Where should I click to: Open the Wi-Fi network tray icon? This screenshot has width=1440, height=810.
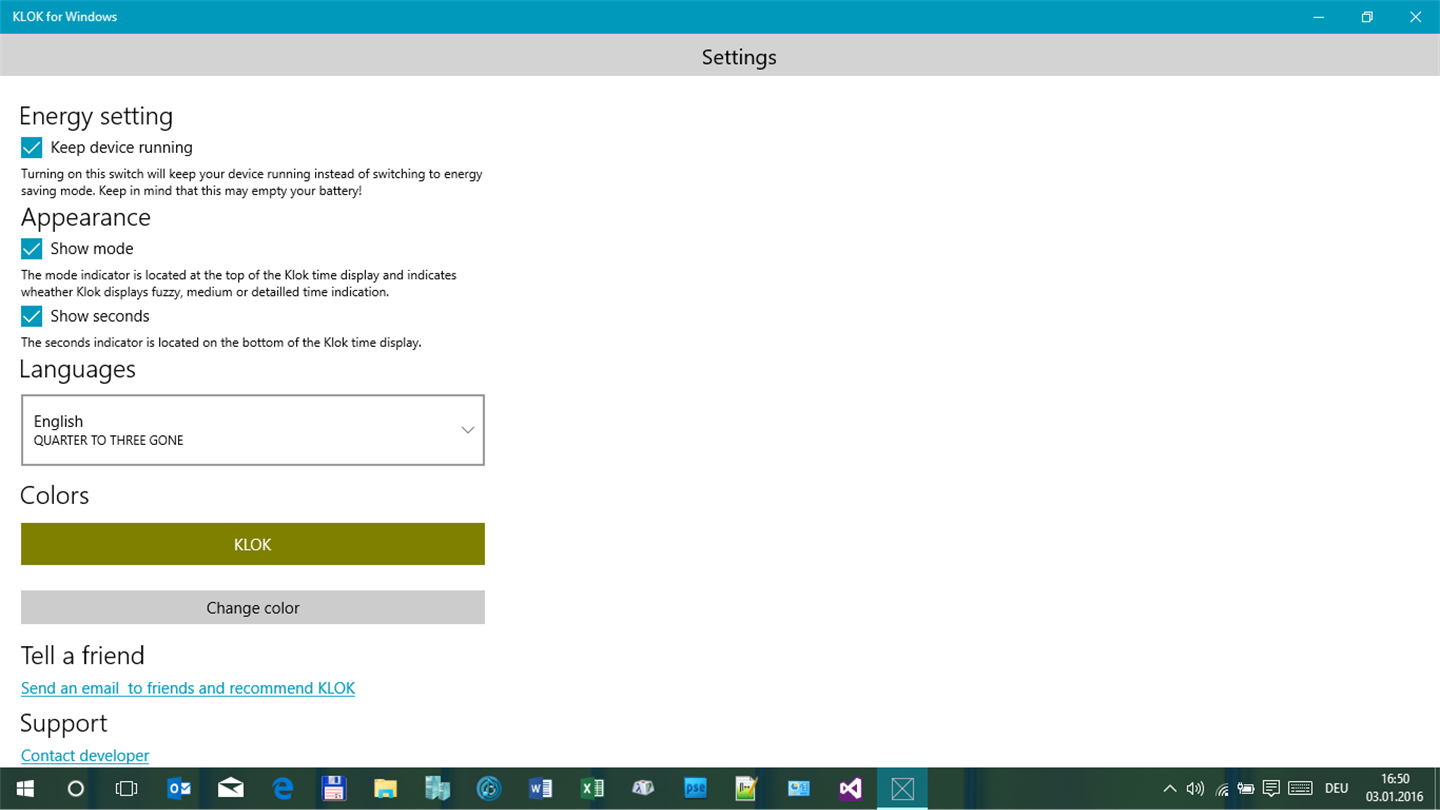(x=1221, y=789)
